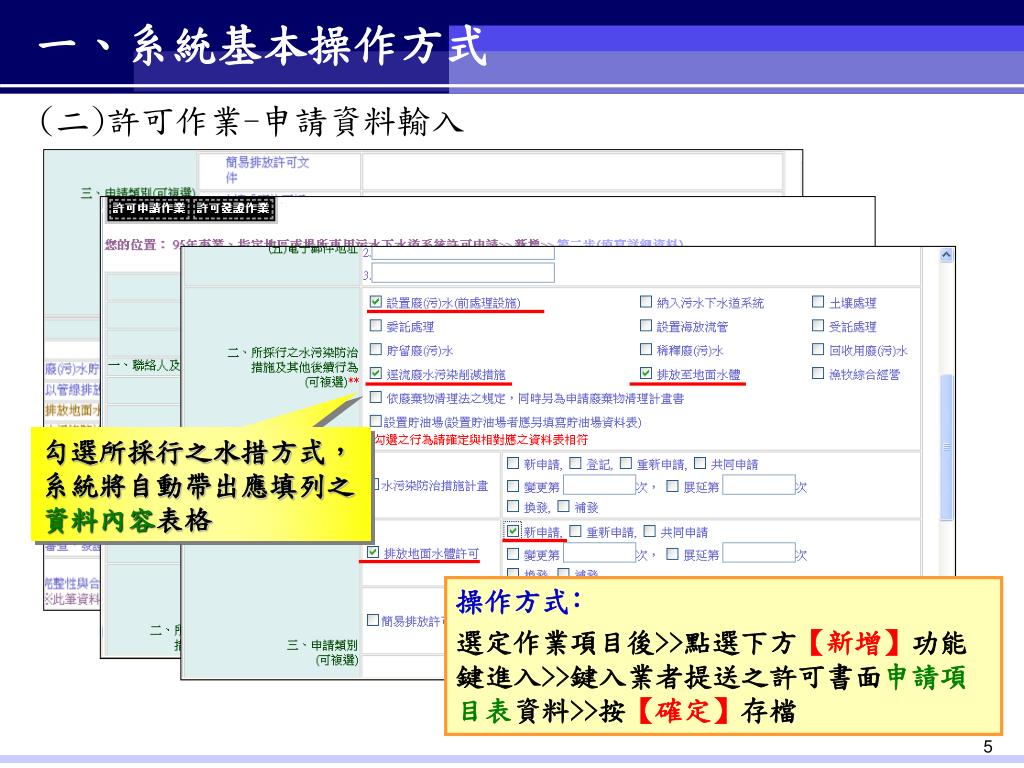Select the 受託處理 checkbox

tap(818, 325)
